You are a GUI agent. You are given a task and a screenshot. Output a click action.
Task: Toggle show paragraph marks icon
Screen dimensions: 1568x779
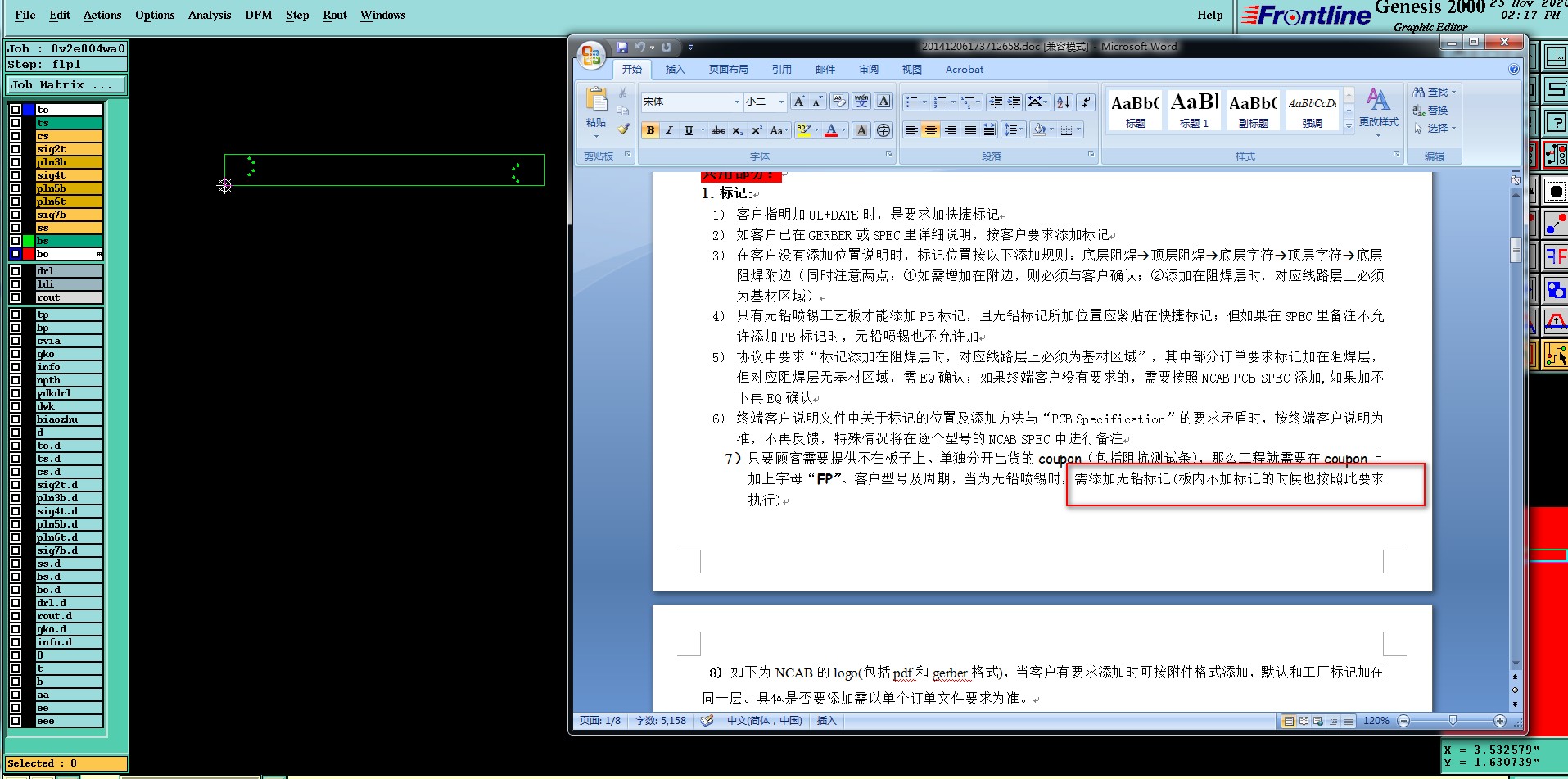click(x=1086, y=102)
